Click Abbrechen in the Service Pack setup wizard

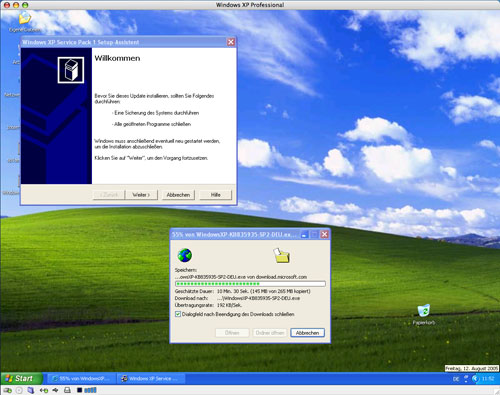point(178,195)
